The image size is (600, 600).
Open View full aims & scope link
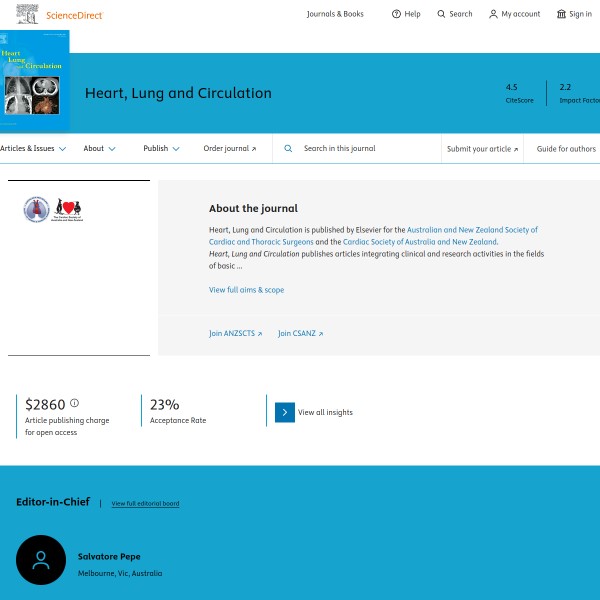click(246, 290)
